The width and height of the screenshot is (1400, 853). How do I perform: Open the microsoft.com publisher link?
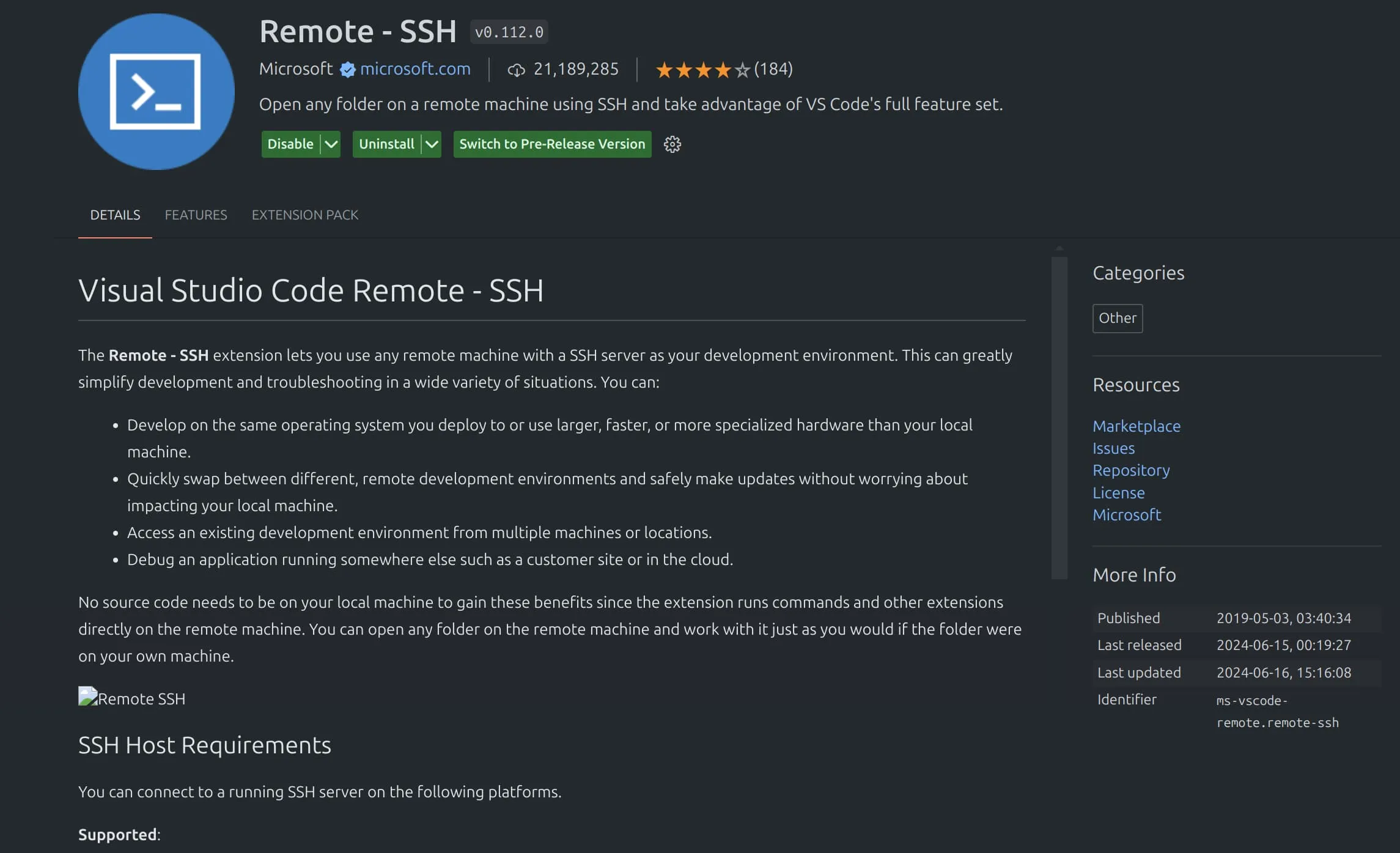tap(415, 69)
